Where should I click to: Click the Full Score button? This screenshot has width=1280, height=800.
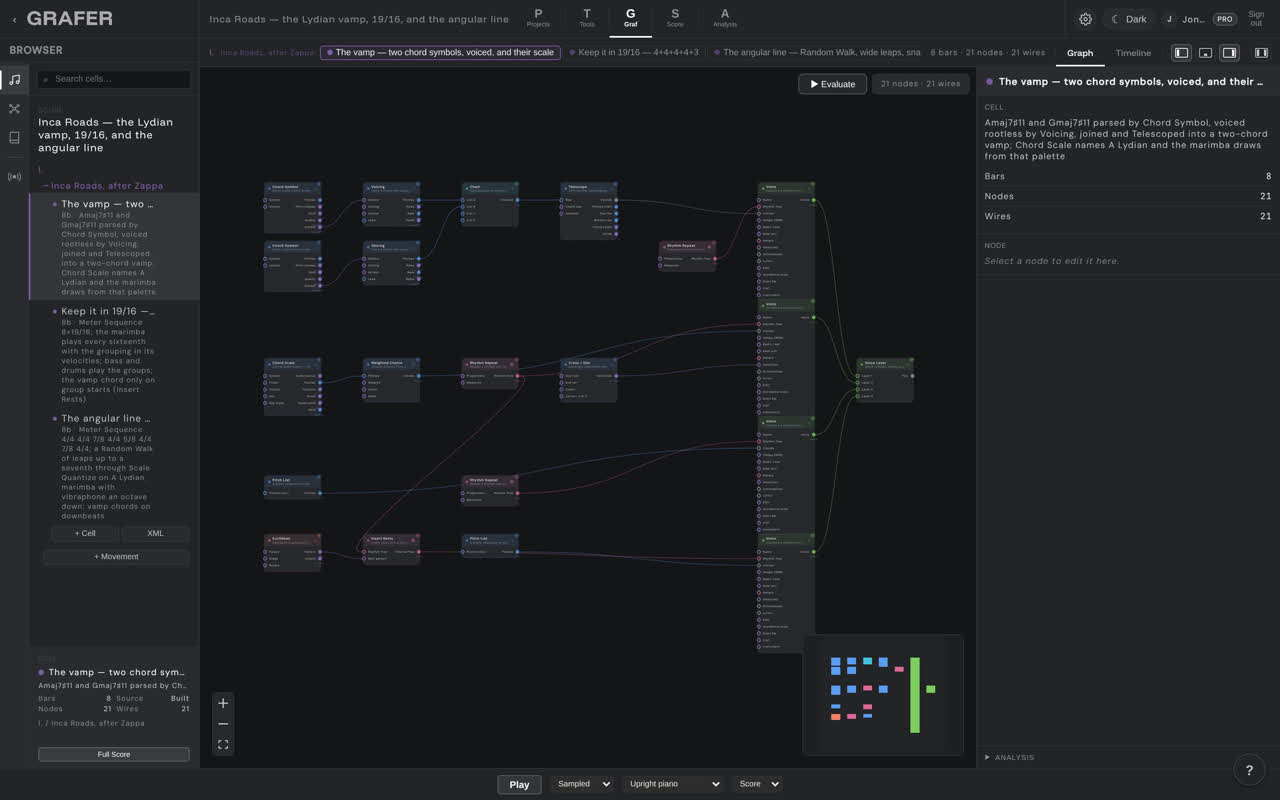(114, 754)
